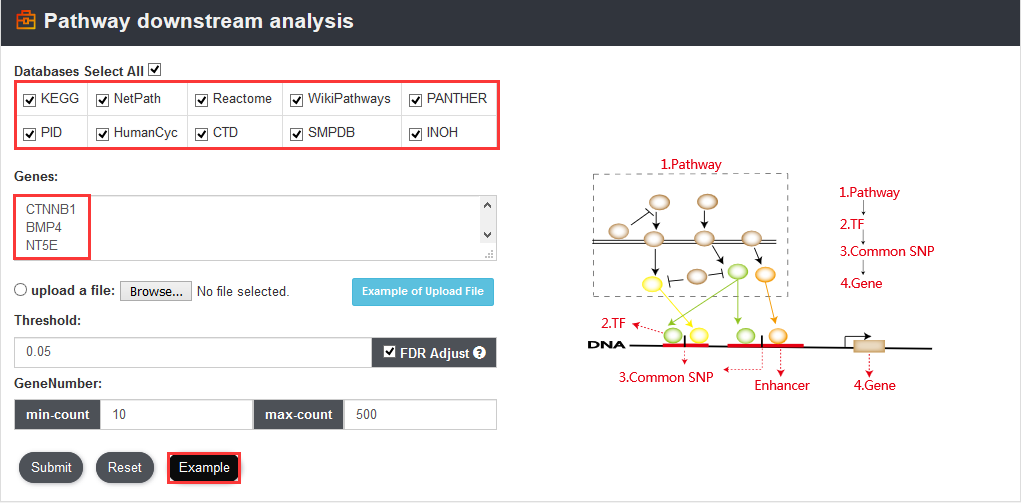Image resolution: width=1021 pixels, height=504 pixels.
Task: Click the Threshold input field
Action: pos(193,352)
